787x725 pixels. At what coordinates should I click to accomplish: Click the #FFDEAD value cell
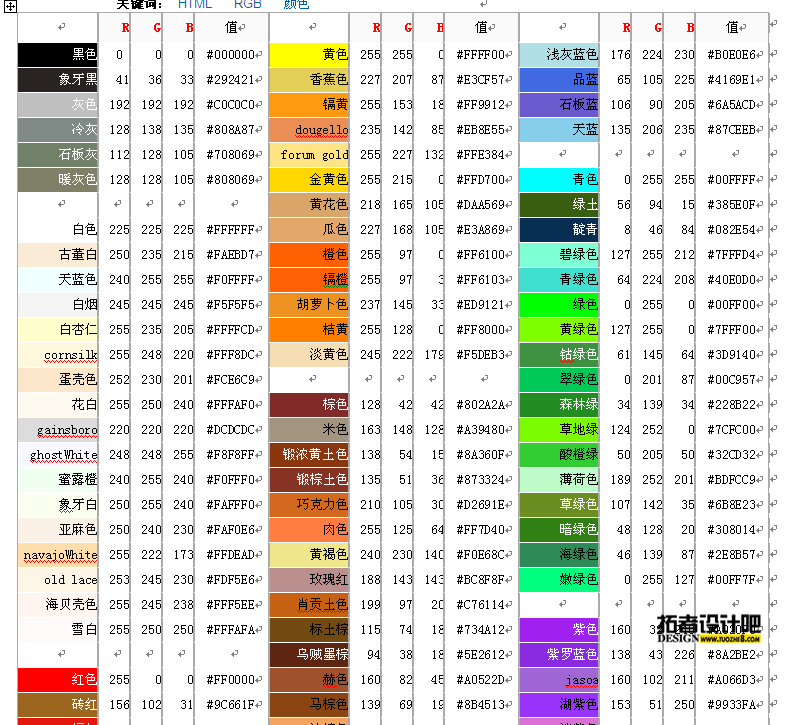[x=231, y=555]
